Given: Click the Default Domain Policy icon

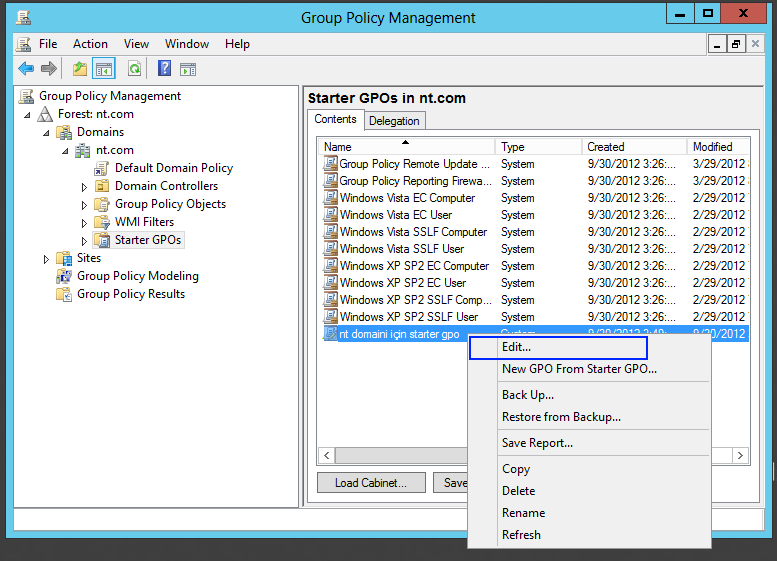Looking at the screenshot, I should pos(102,168).
